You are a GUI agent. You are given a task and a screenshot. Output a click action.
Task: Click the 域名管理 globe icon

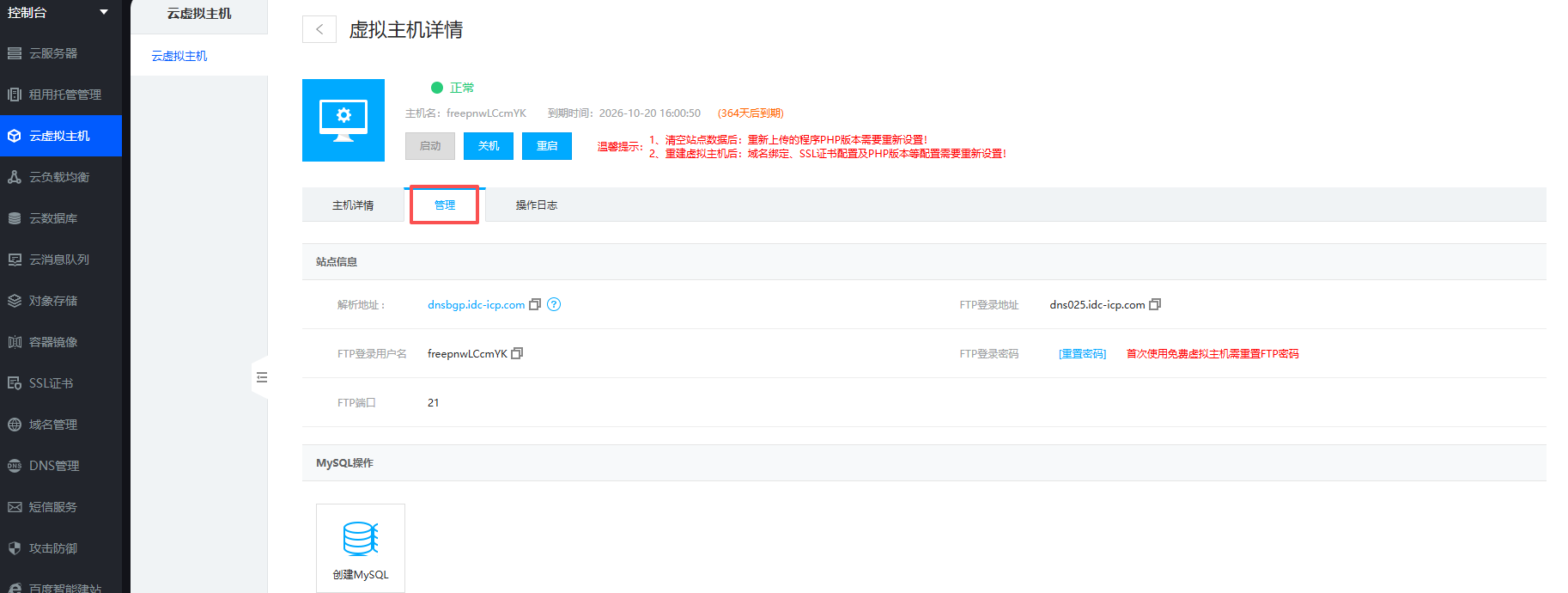15,425
